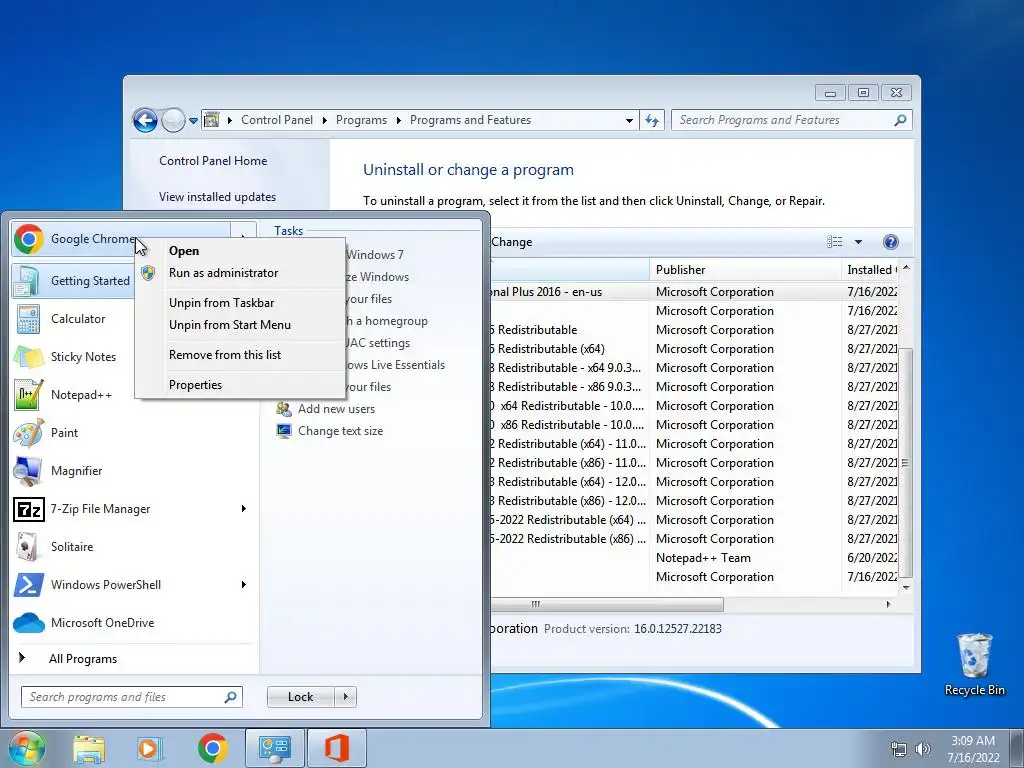Click the Windows Start orb
Image resolution: width=1024 pixels, height=768 pixels.
[x=26, y=748]
